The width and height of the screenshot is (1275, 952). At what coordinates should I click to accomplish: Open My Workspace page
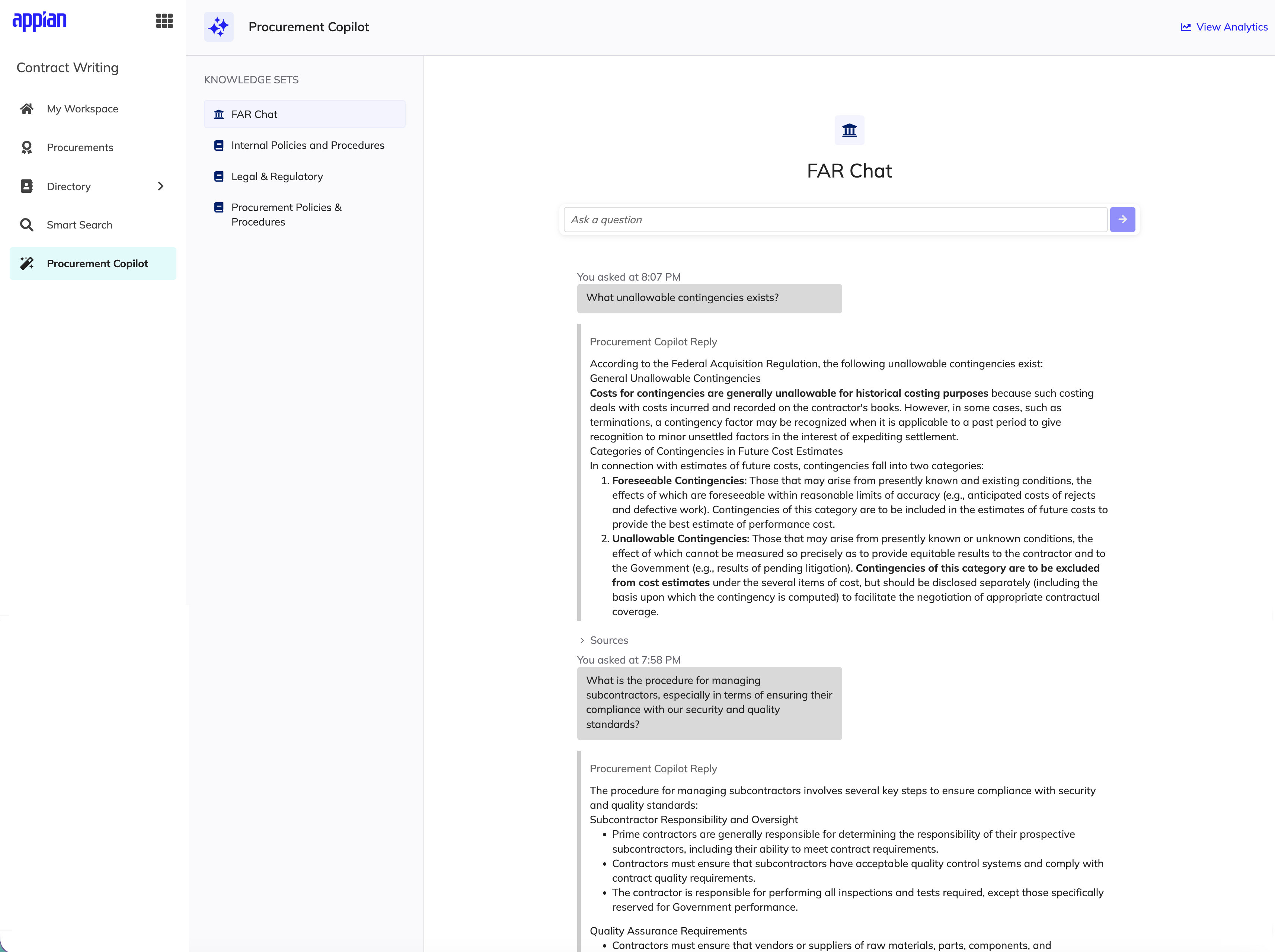pos(93,109)
